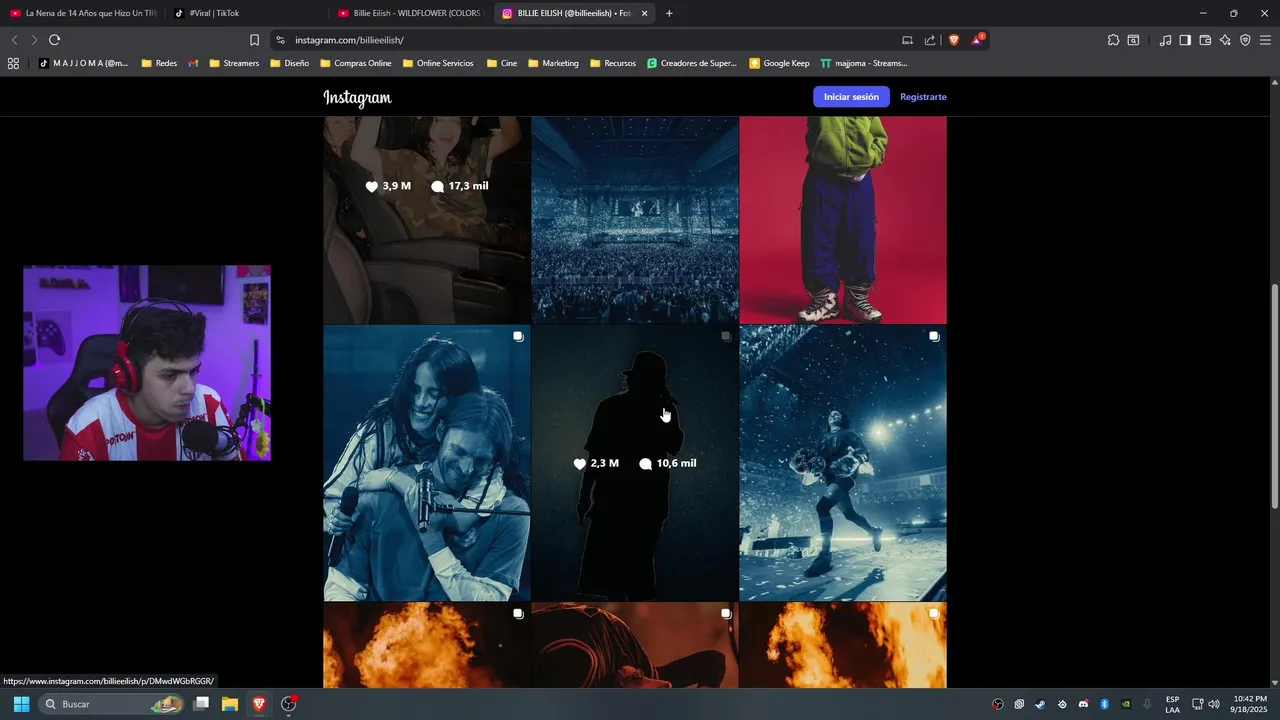Toggle the browser sidebar panel icon
Viewport: 1280px width, 720px height.
[1185, 40]
